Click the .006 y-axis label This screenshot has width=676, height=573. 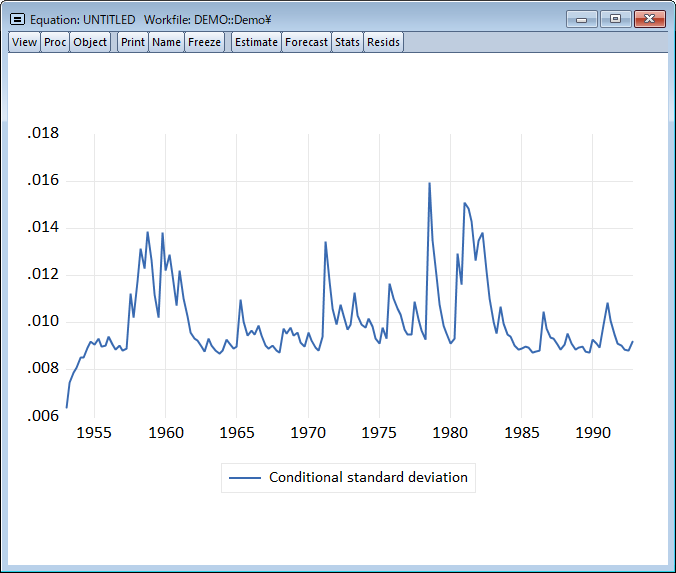(x=43, y=416)
